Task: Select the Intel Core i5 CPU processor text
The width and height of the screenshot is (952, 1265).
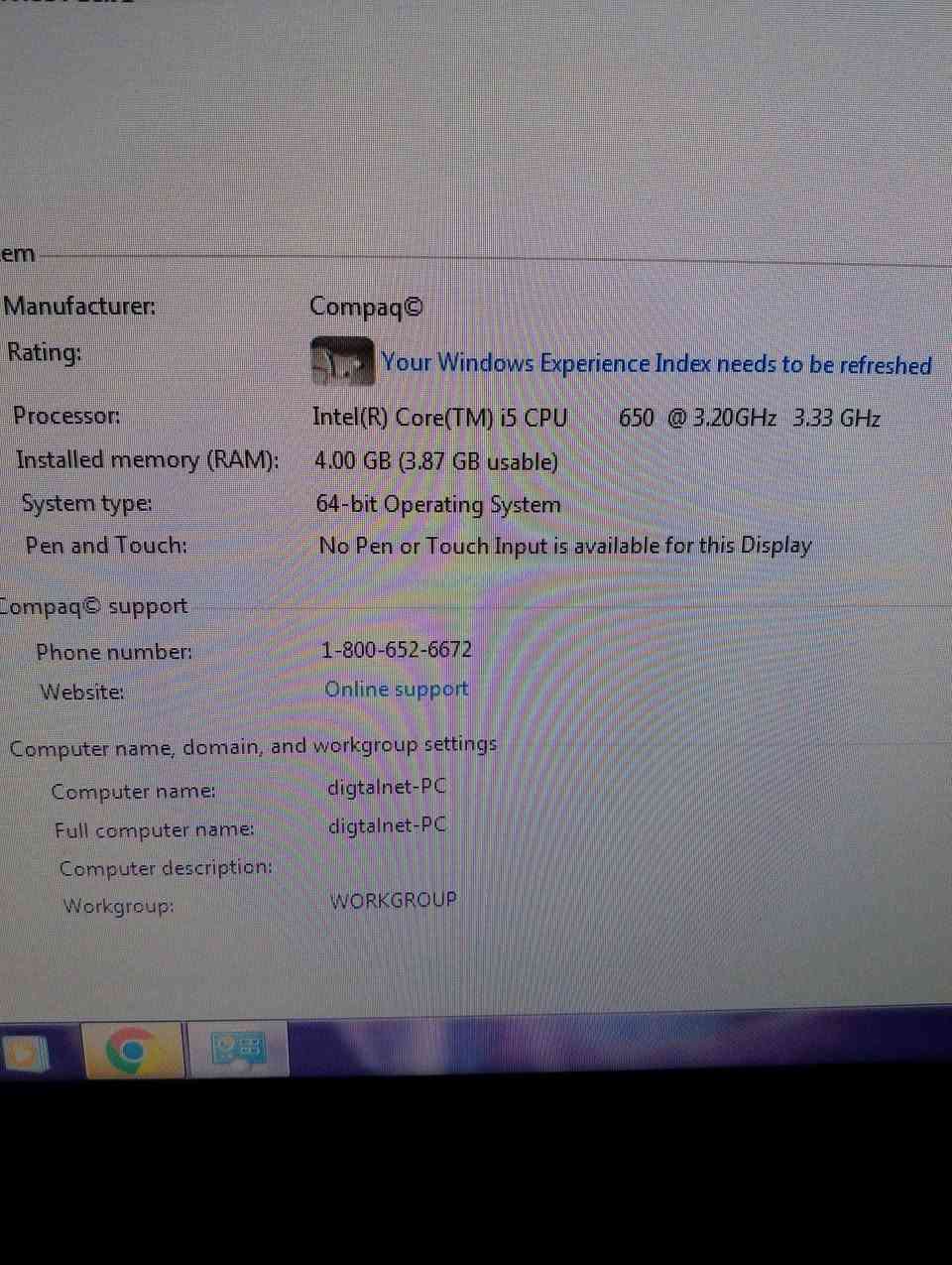Action: 596,417
